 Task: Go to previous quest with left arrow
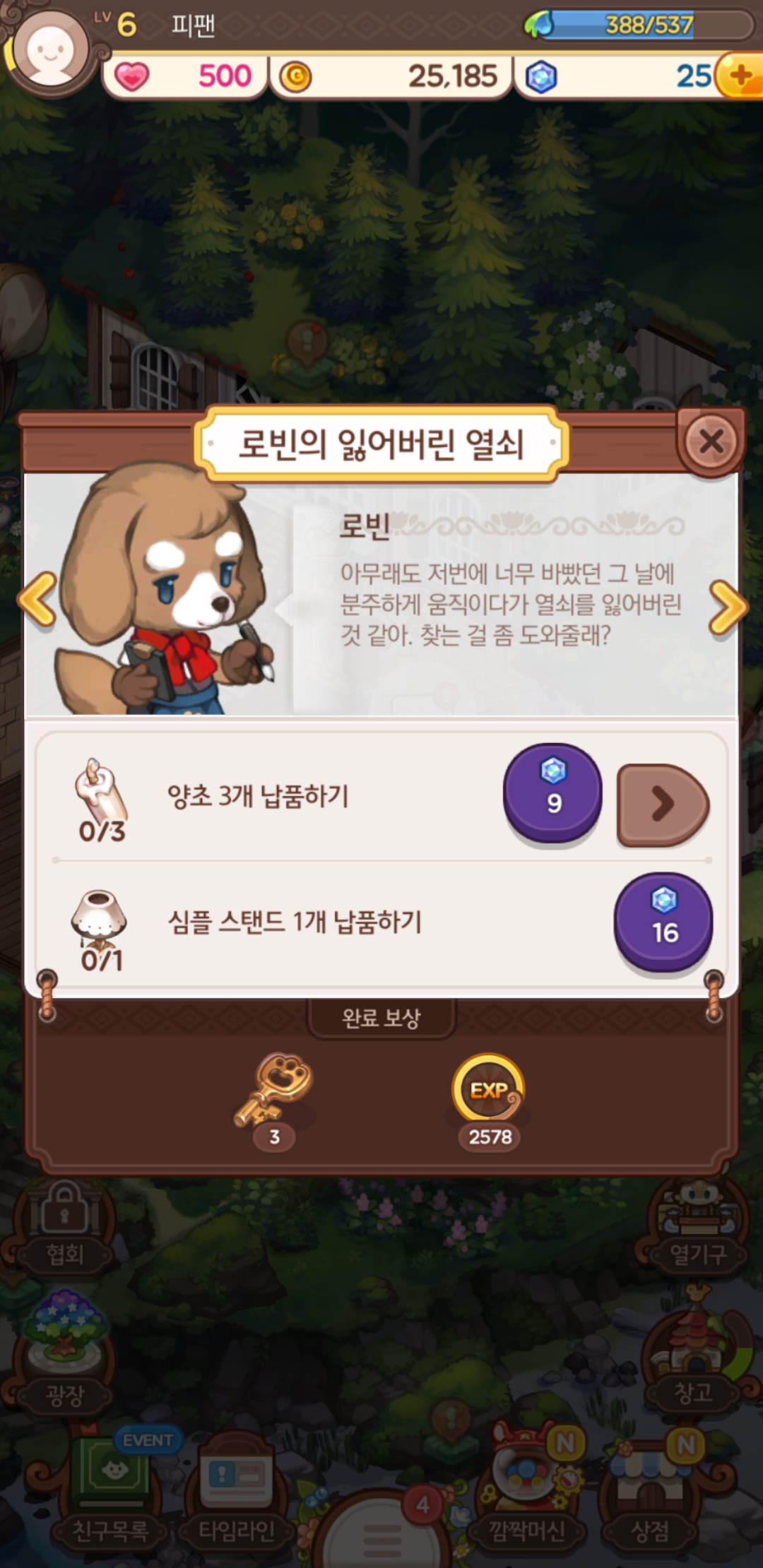click(37, 599)
